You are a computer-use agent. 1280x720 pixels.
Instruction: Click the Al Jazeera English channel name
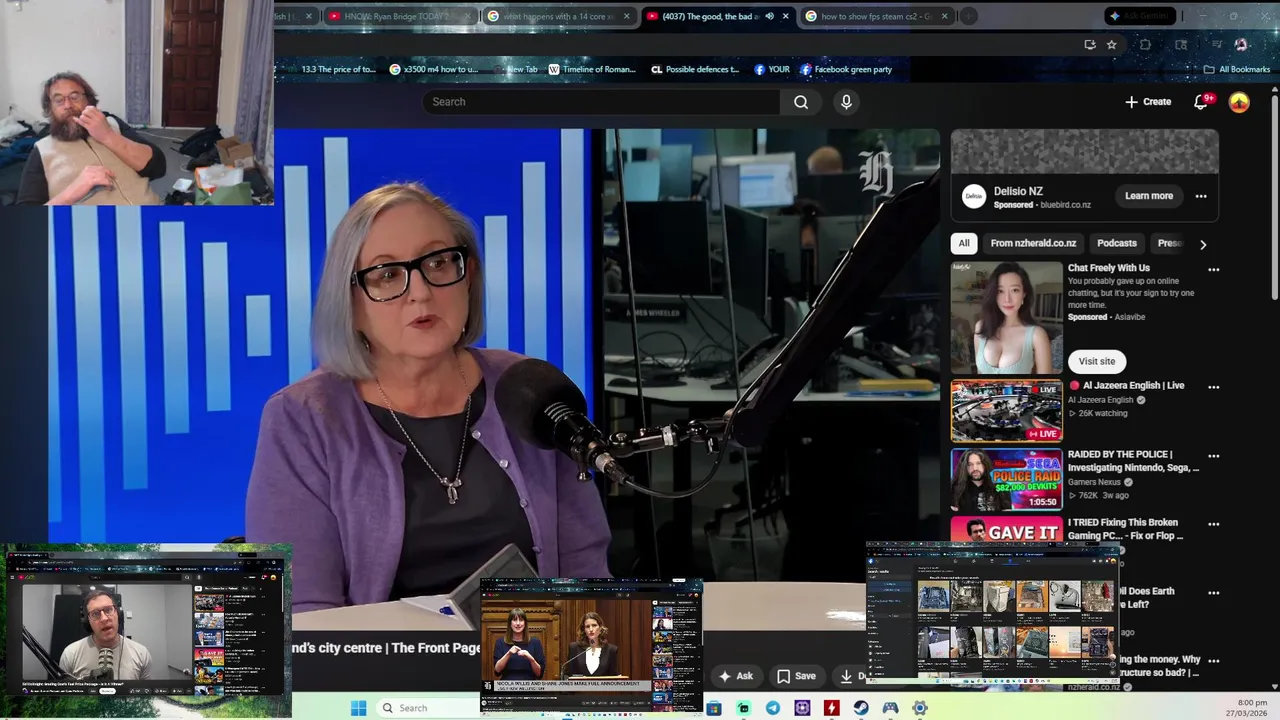click(1101, 400)
